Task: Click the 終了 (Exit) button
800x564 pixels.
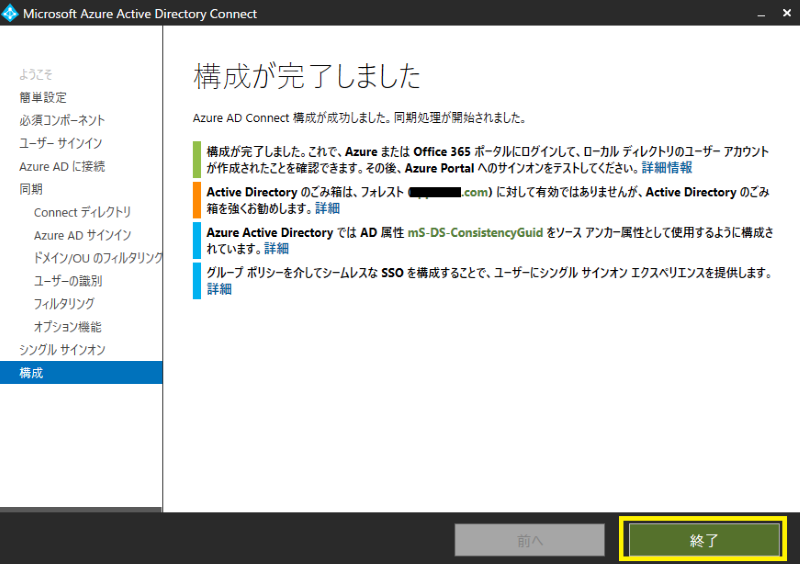Action: [704, 540]
